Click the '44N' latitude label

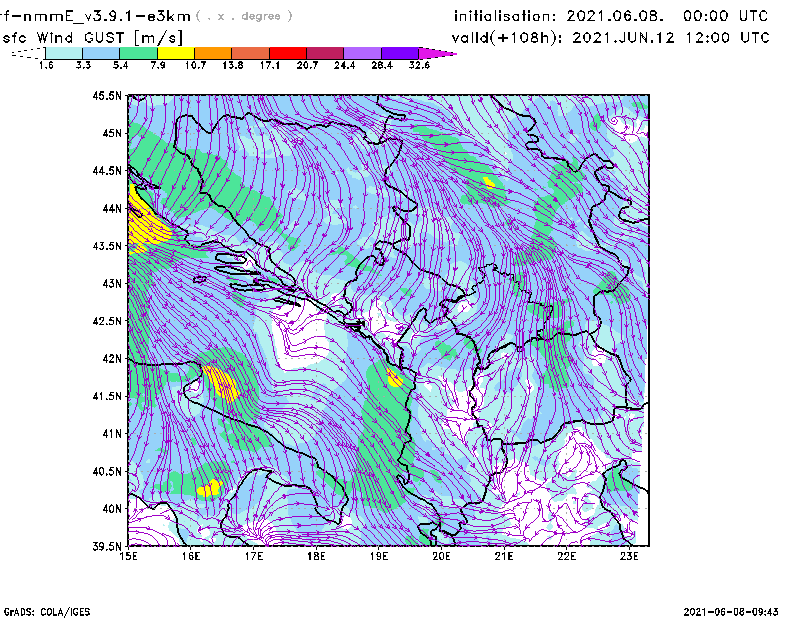coord(112,208)
